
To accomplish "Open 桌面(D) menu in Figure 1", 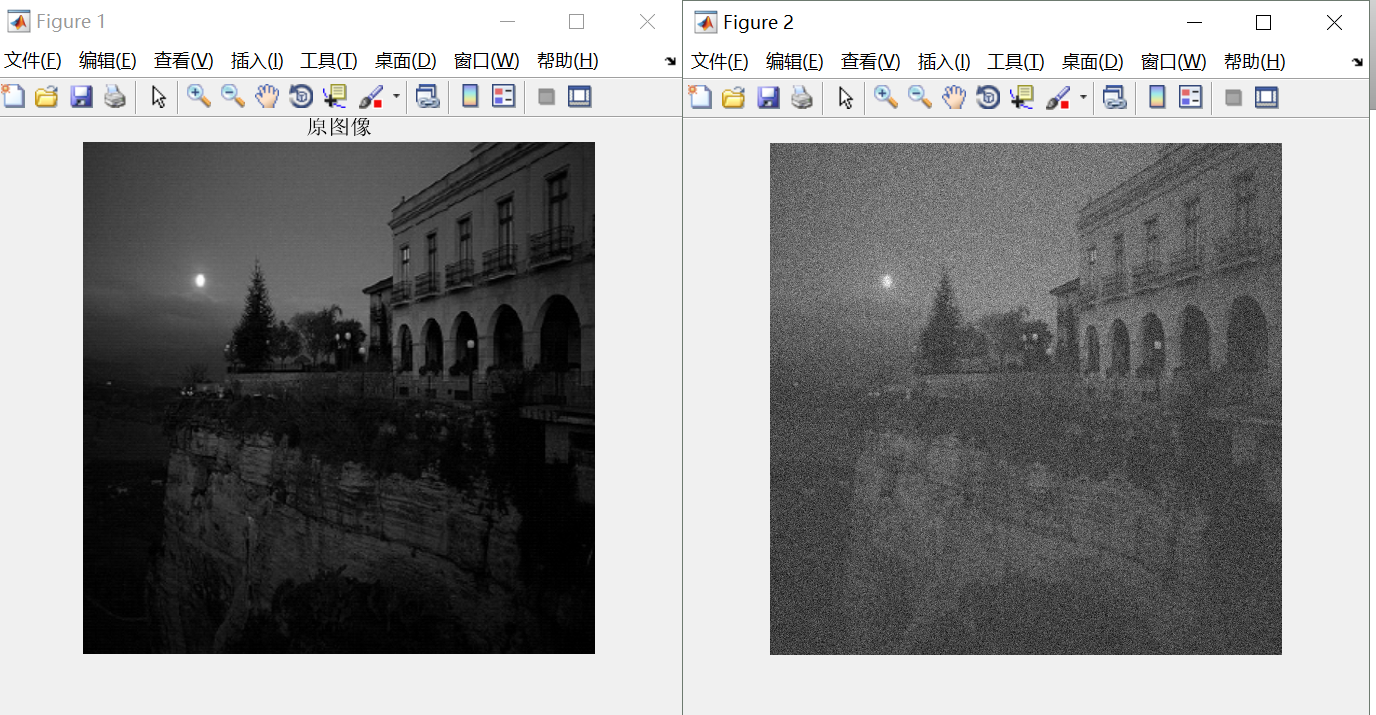I will point(405,61).
